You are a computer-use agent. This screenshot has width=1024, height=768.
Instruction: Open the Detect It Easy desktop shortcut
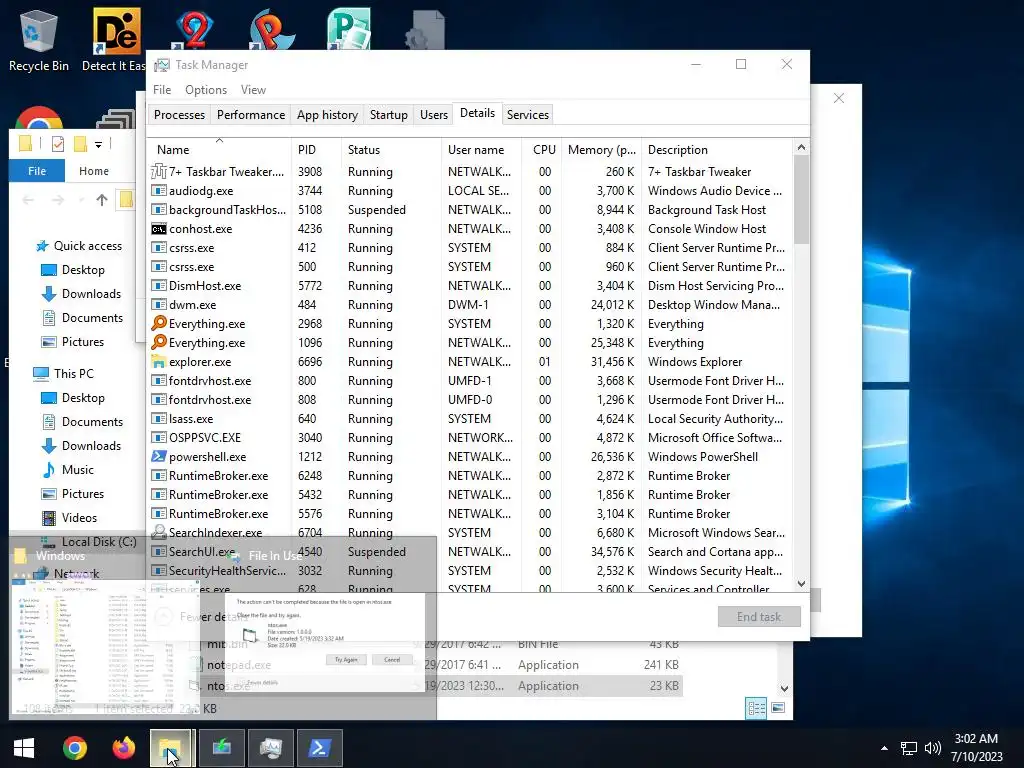pos(114,40)
